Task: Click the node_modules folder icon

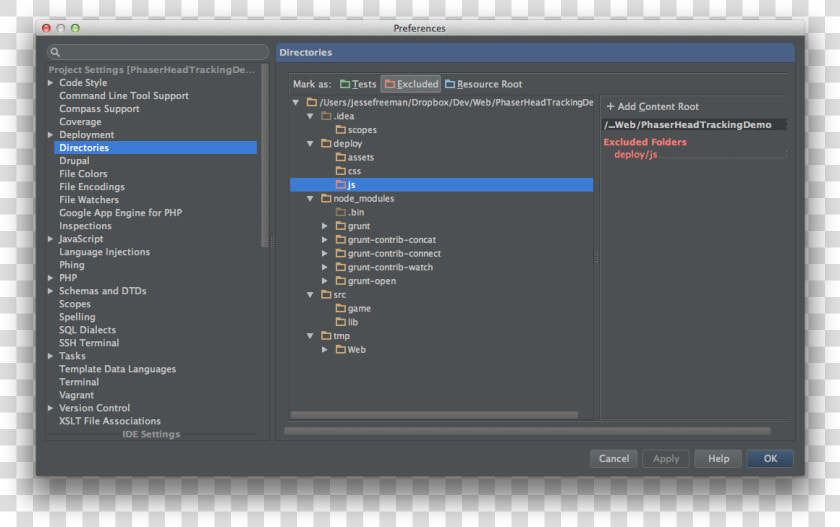Action: pos(326,198)
